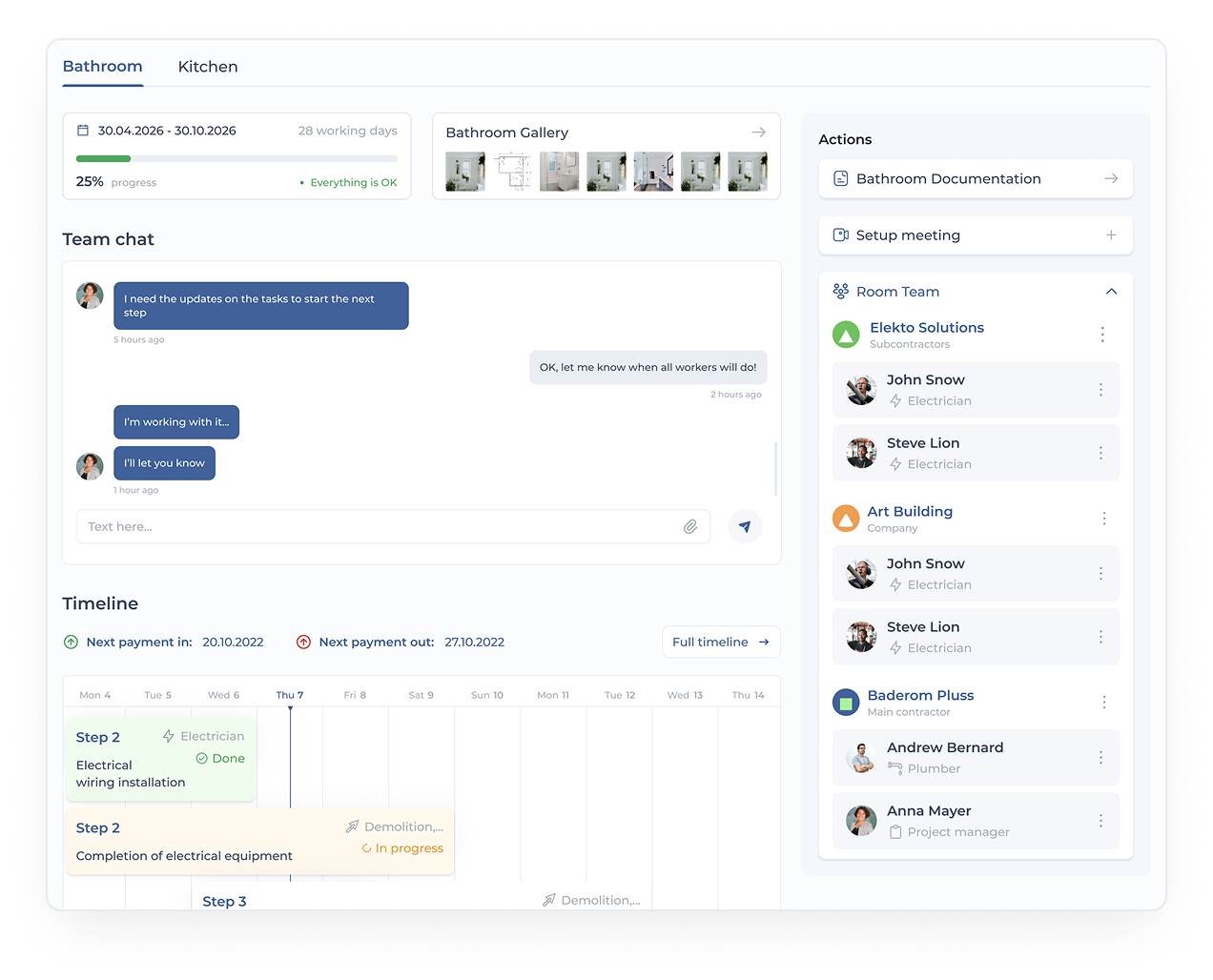Open the Elekto Solutions company link
Image resolution: width=1213 pixels, height=980 pixels.
tap(927, 327)
